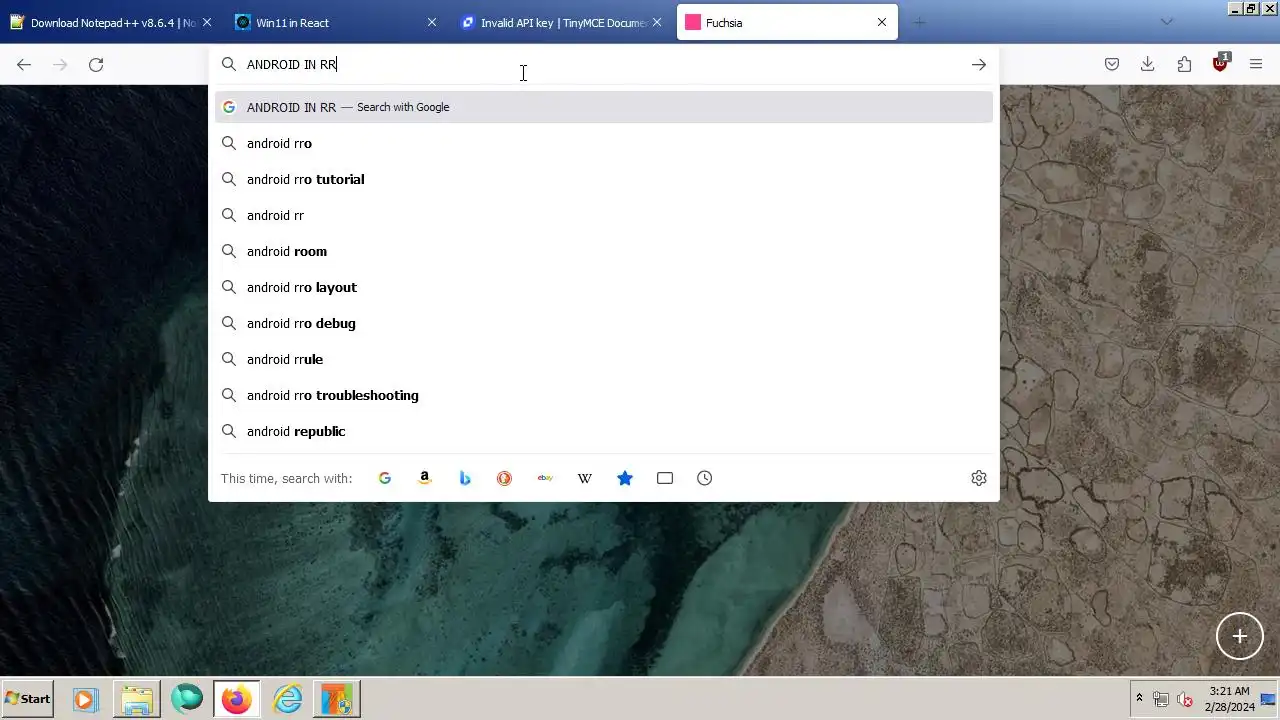This screenshot has height=720, width=1280.
Task: Search in History clock icon
Action: [705, 478]
